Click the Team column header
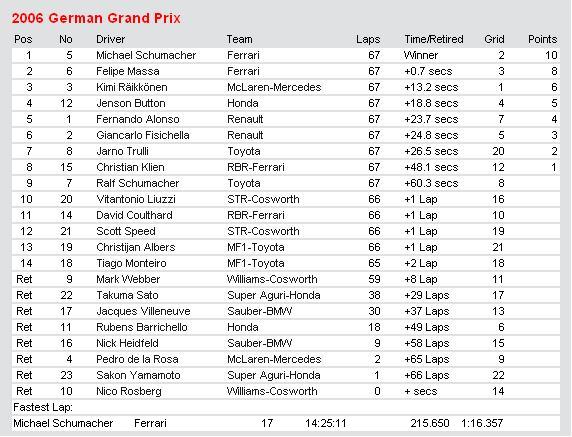 coord(240,39)
